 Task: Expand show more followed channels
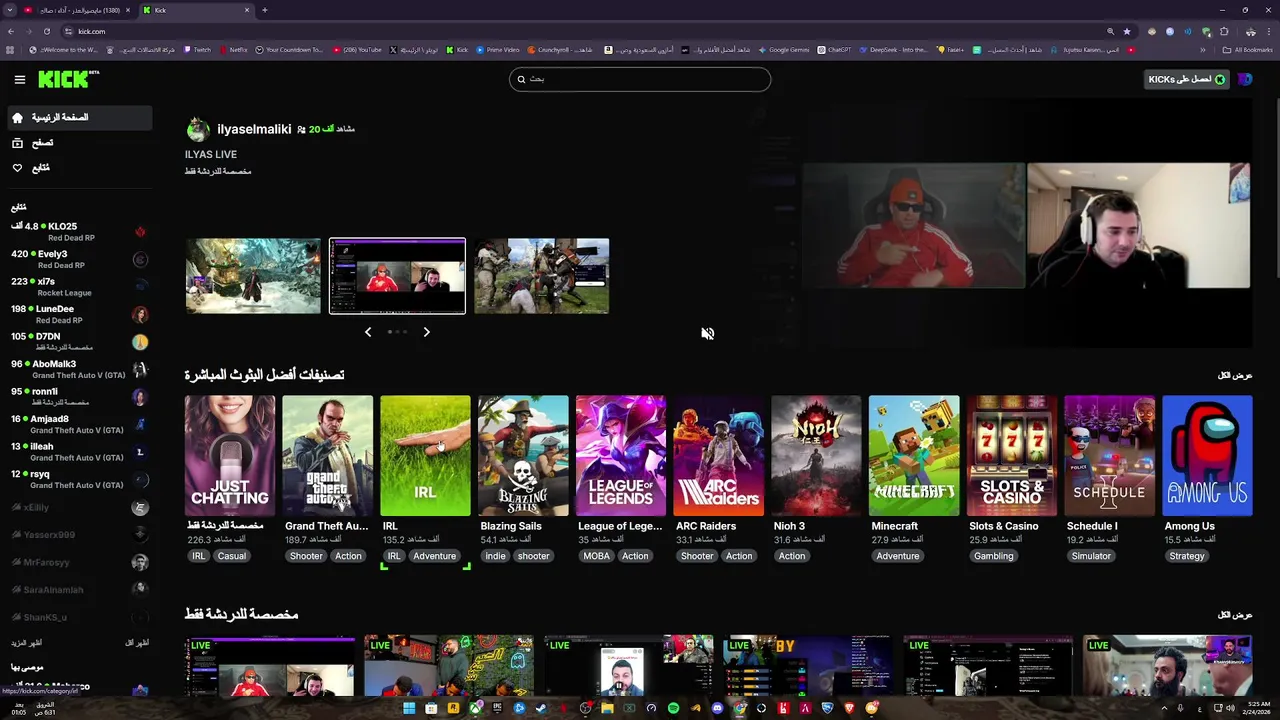click(x=26, y=643)
